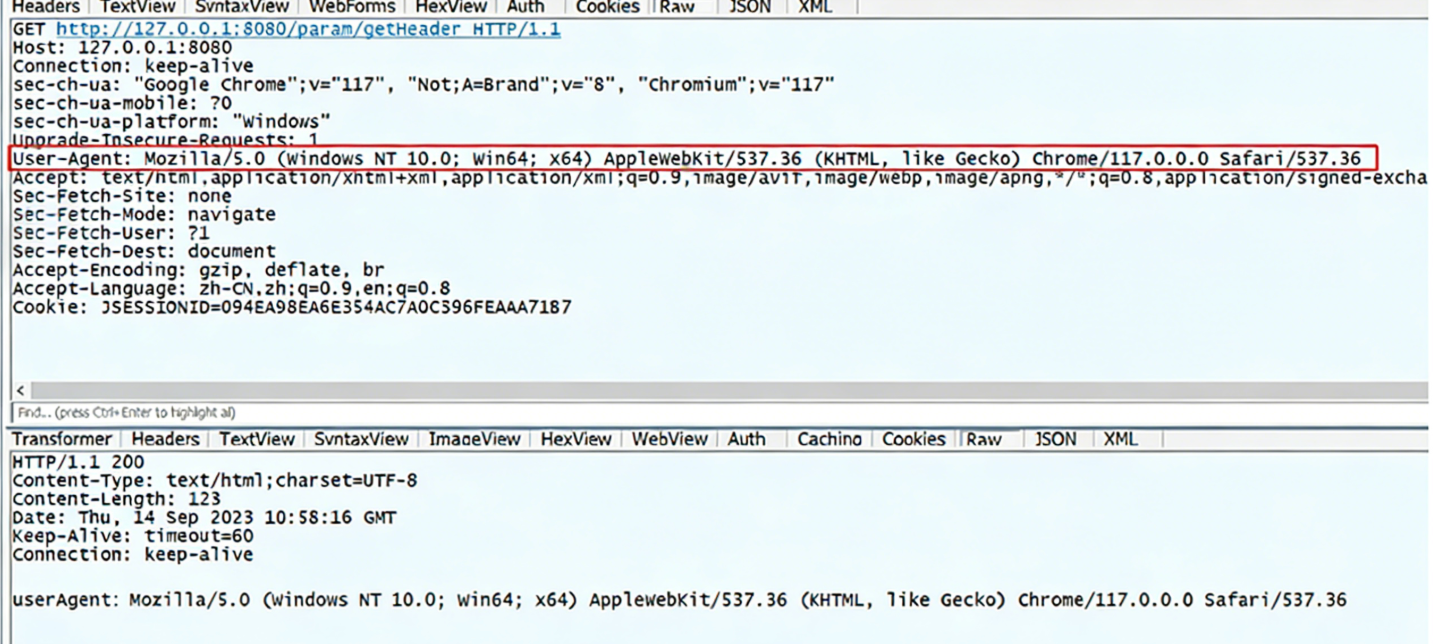
Task: Open the response ImageView tab
Action: tap(474, 439)
